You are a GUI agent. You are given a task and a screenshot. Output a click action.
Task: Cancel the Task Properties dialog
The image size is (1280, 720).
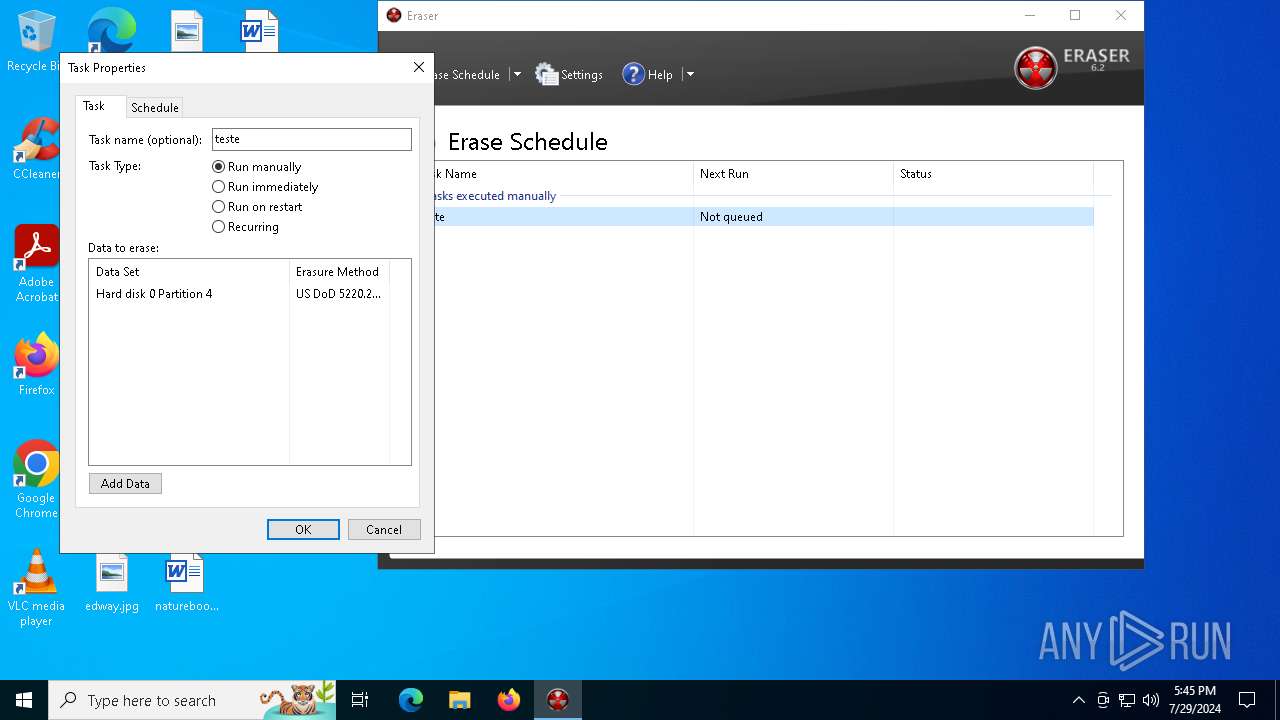point(384,529)
